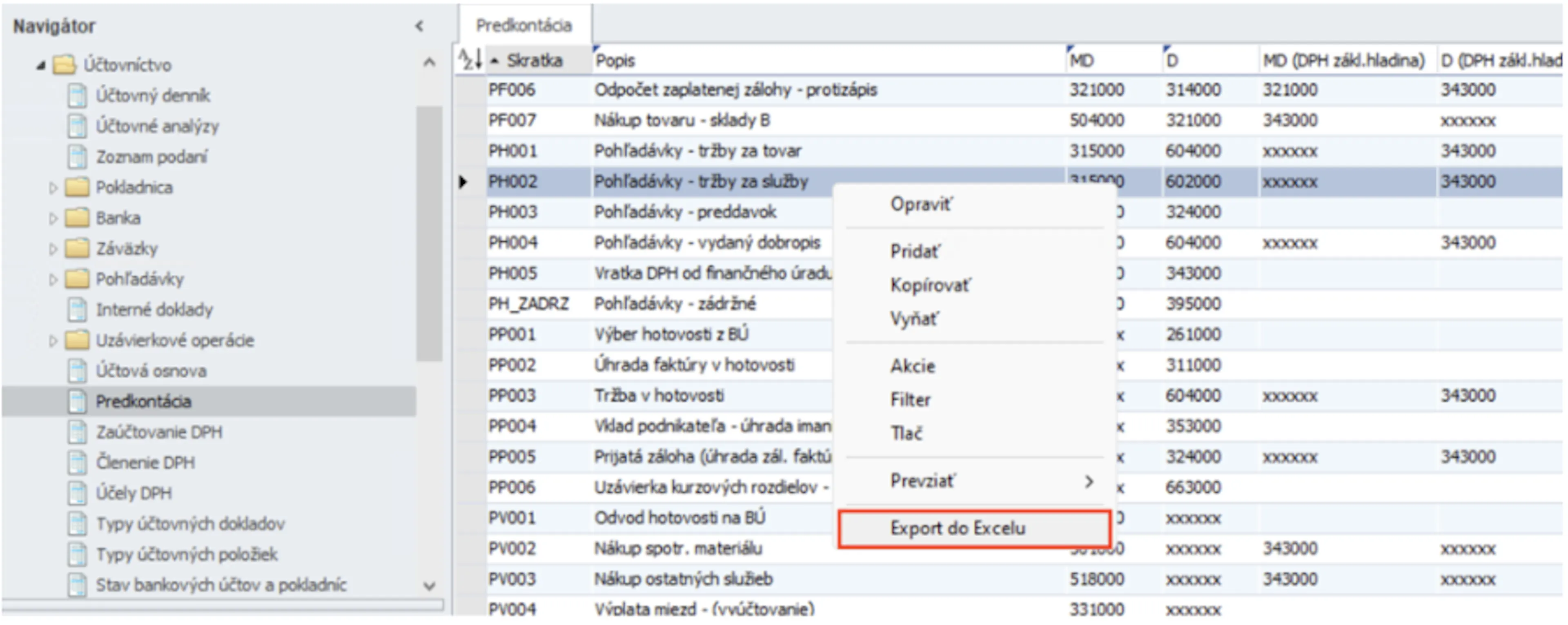Click the Účely DPH document icon
This screenshot has height=625, width=1568.
[x=77, y=493]
